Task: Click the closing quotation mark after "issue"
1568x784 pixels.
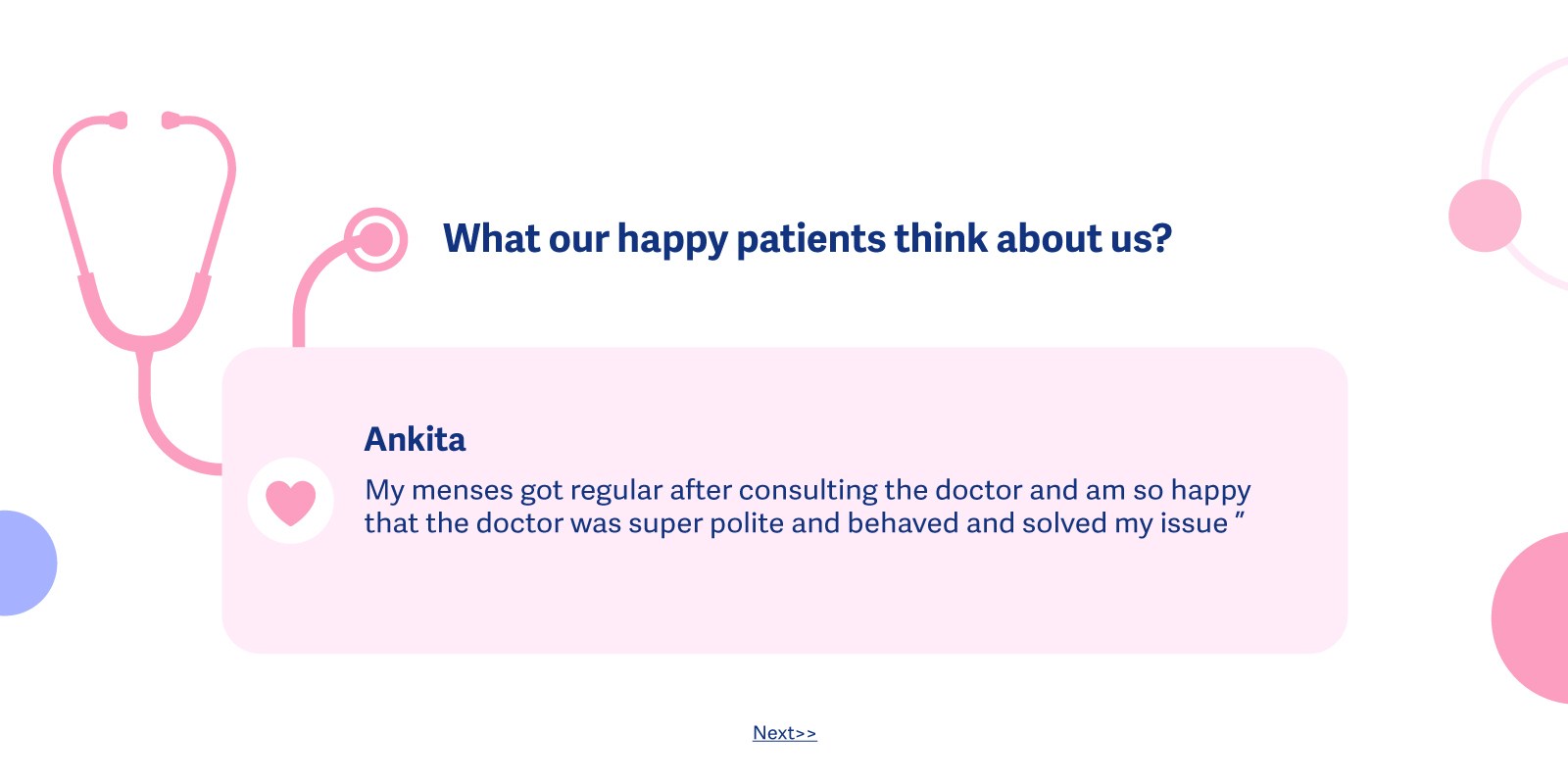Action: [x=1240, y=517]
